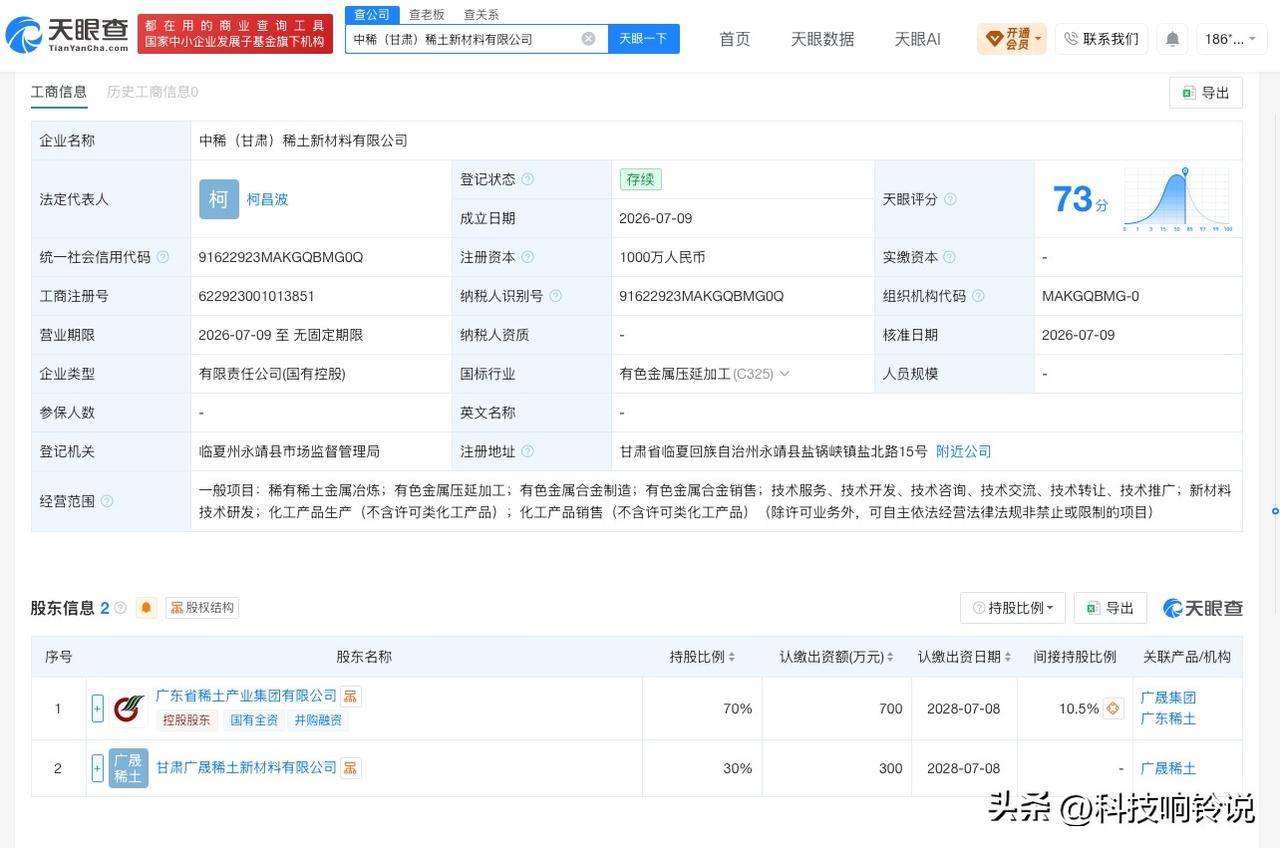Sort by 持股比例 column

pyautogui.click(x=732, y=657)
